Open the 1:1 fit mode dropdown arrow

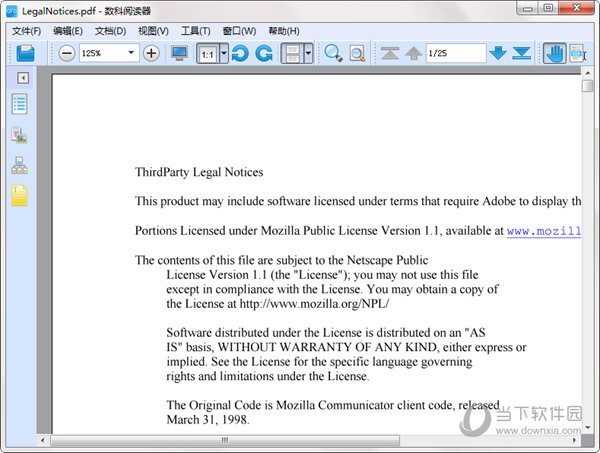point(224,53)
